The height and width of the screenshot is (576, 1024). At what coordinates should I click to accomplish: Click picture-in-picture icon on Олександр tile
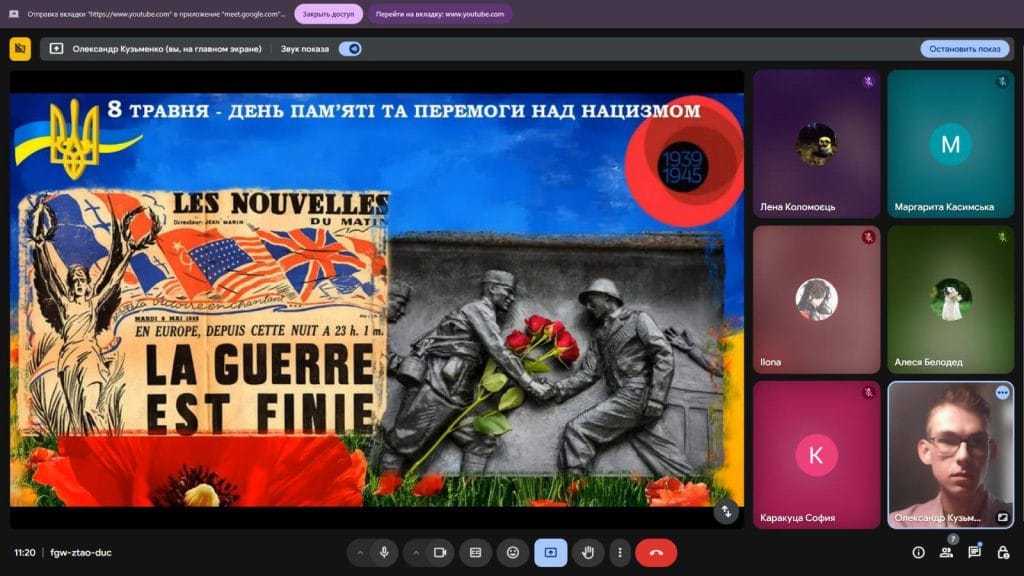[x=1002, y=517]
